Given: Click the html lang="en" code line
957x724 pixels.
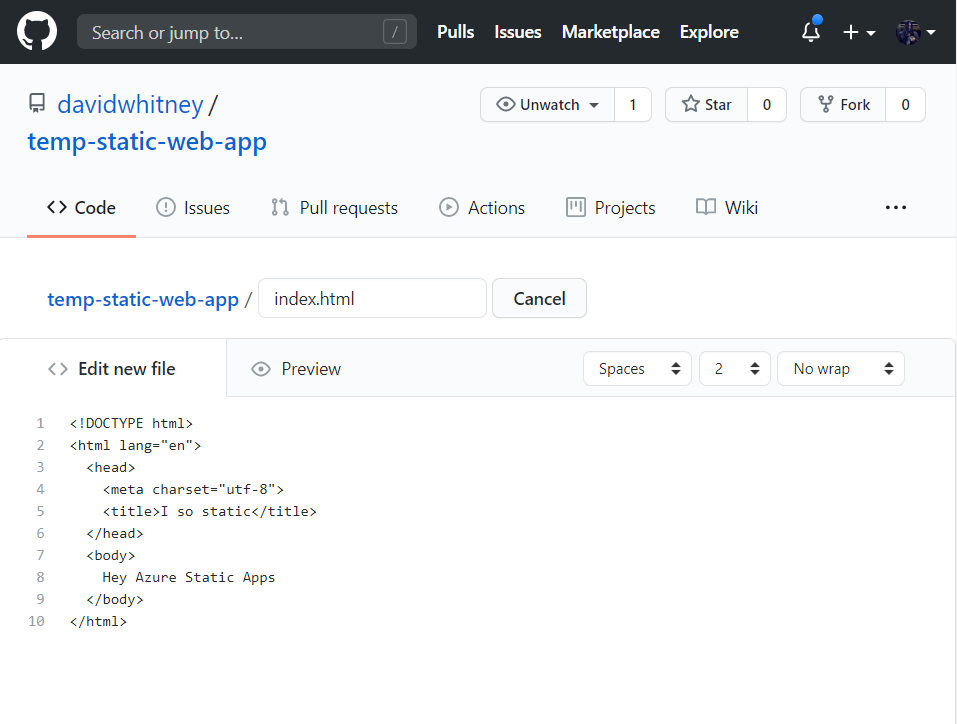Looking at the screenshot, I should [135, 445].
